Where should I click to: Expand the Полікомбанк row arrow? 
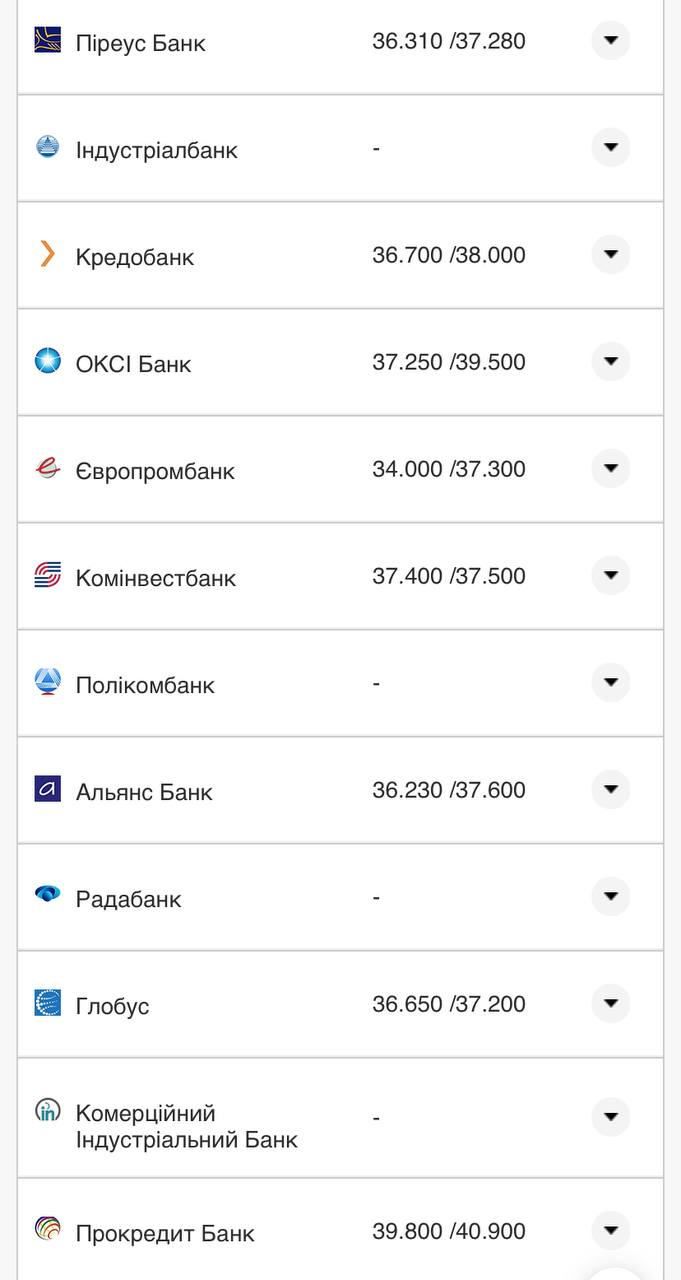611,683
